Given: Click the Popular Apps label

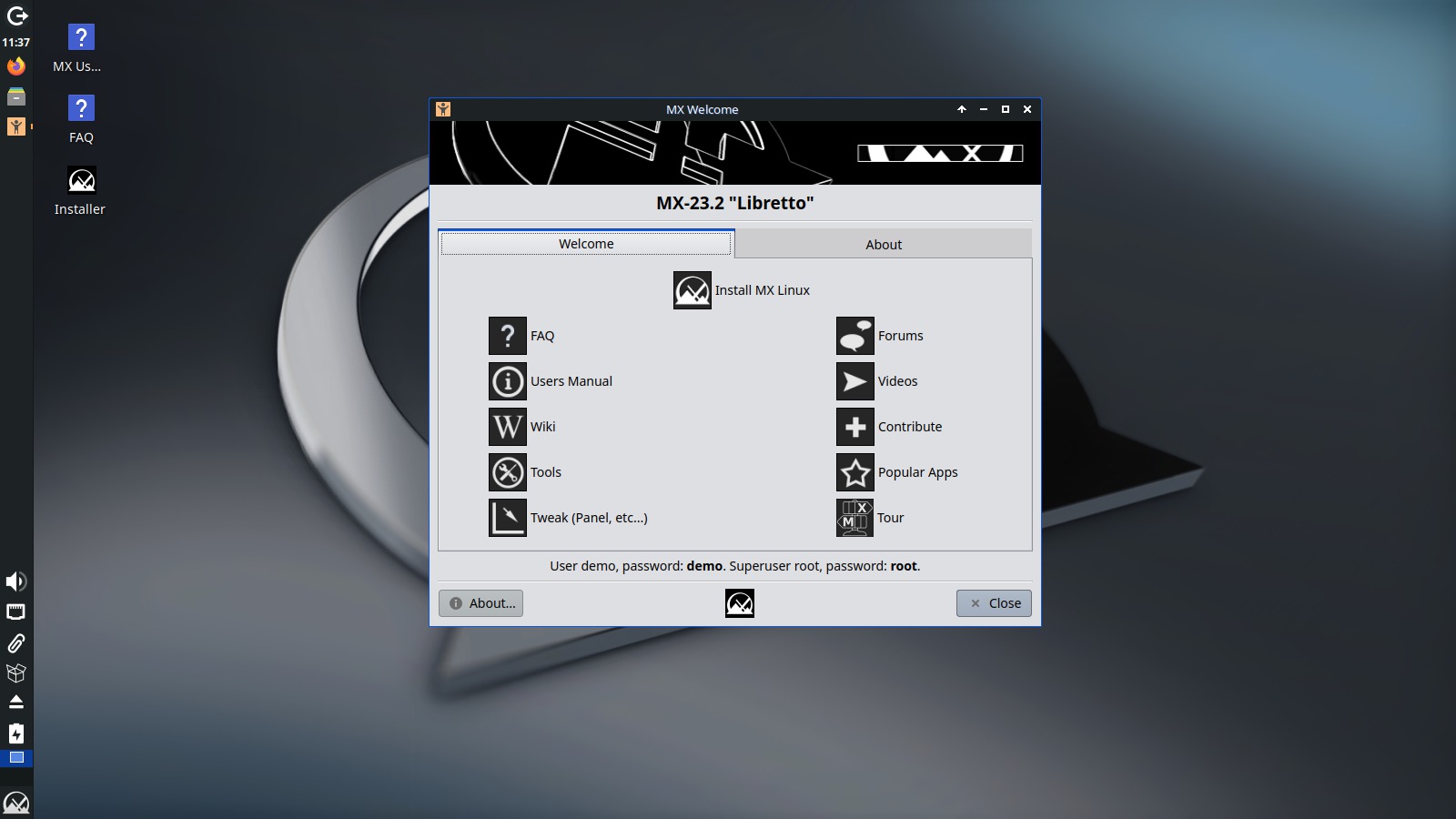Looking at the screenshot, I should (918, 472).
